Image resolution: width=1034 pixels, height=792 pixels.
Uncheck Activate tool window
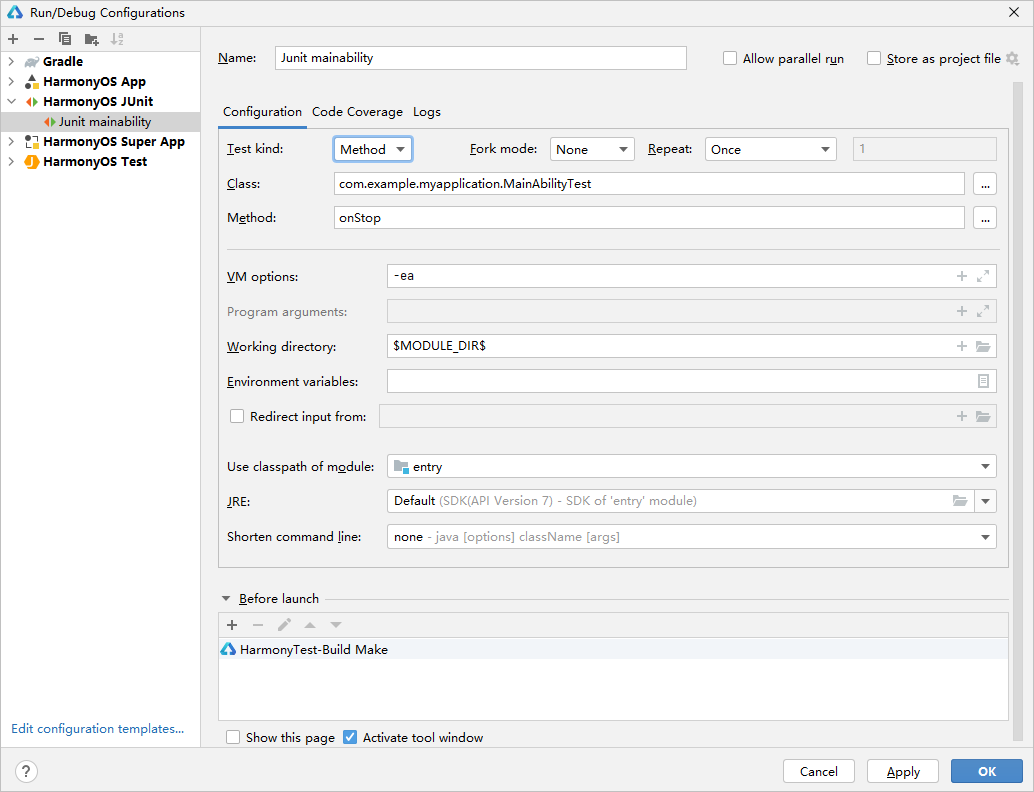point(350,737)
